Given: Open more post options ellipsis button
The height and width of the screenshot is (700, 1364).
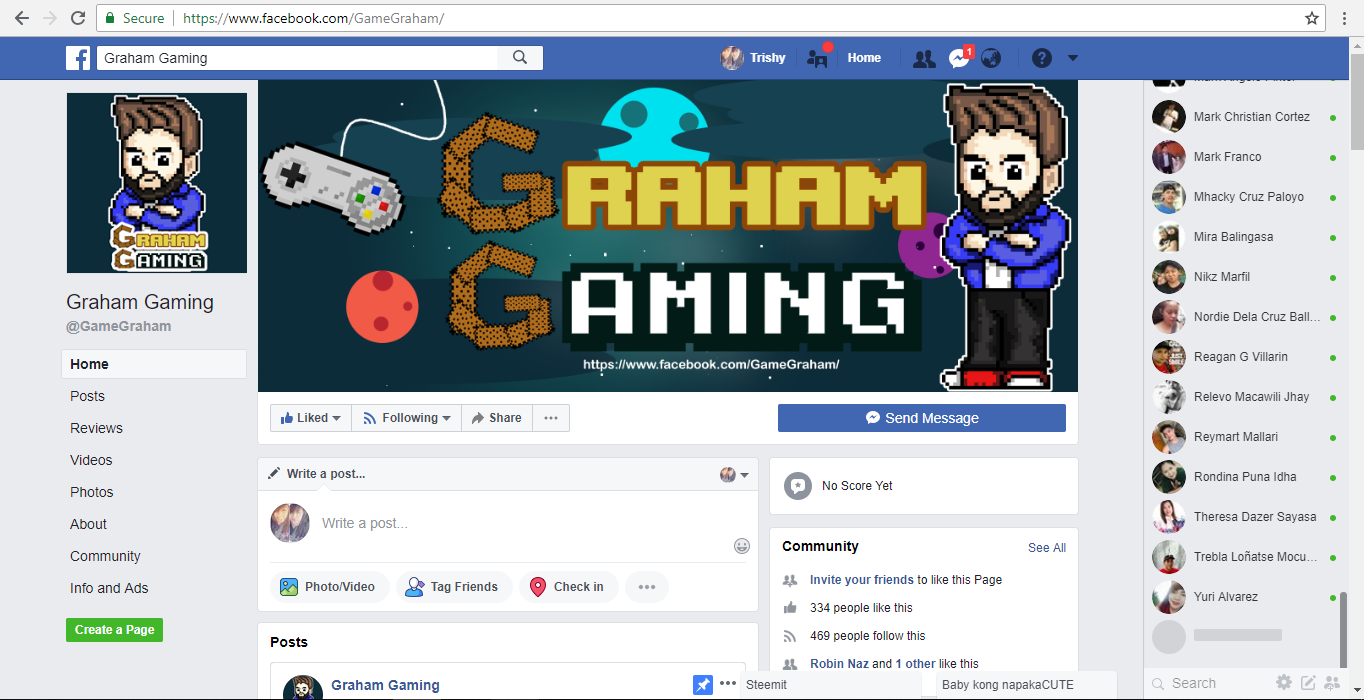Looking at the screenshot, I should [x=647, y=587].
